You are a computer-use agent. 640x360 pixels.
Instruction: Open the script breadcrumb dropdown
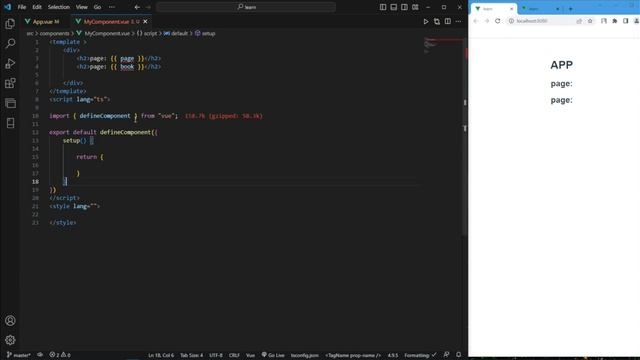(147, 33)
